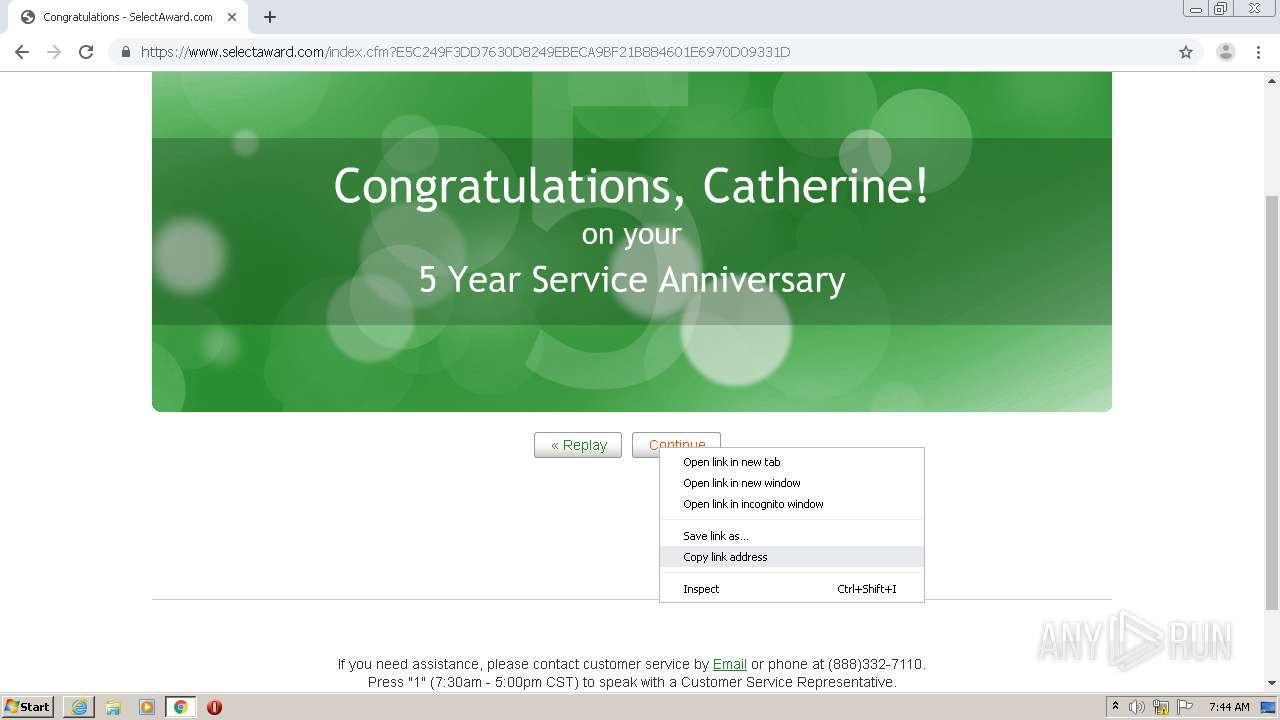This screenshot has height=720, width=1280.
Task: Choose Open link in new tab
Action: [792, 462]
